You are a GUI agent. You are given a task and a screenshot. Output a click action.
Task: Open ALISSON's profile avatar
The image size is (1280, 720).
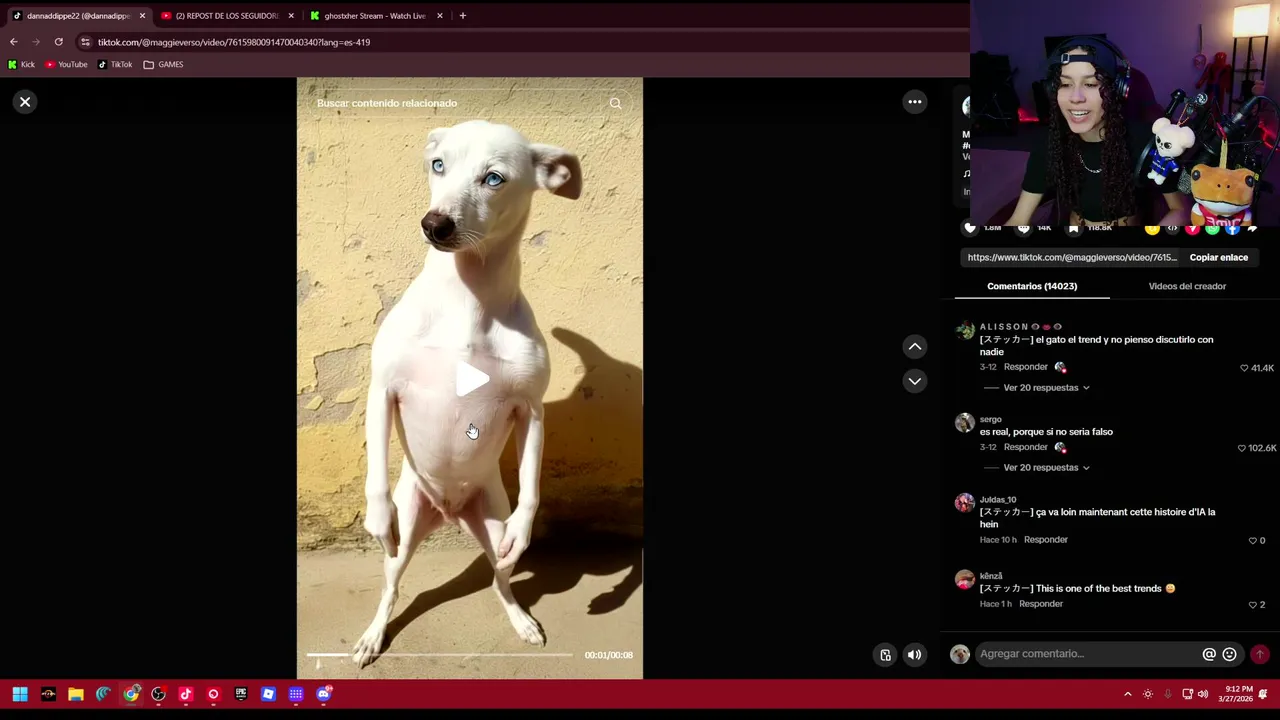[964, 331]
